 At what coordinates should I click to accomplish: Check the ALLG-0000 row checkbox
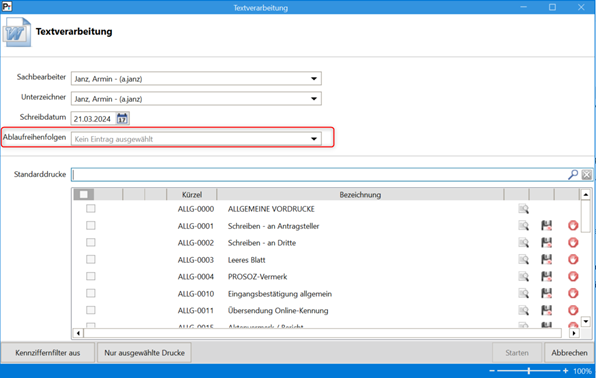point(90,208)
